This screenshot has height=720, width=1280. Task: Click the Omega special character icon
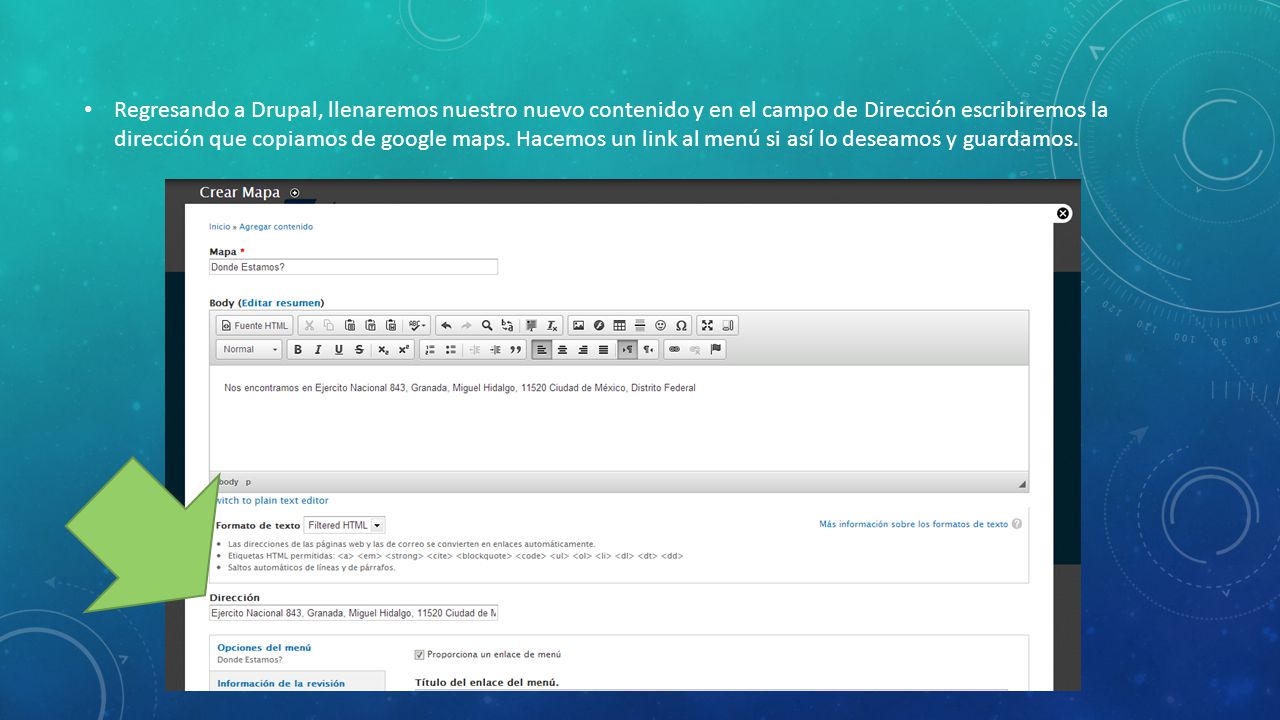tap(681, 325)
